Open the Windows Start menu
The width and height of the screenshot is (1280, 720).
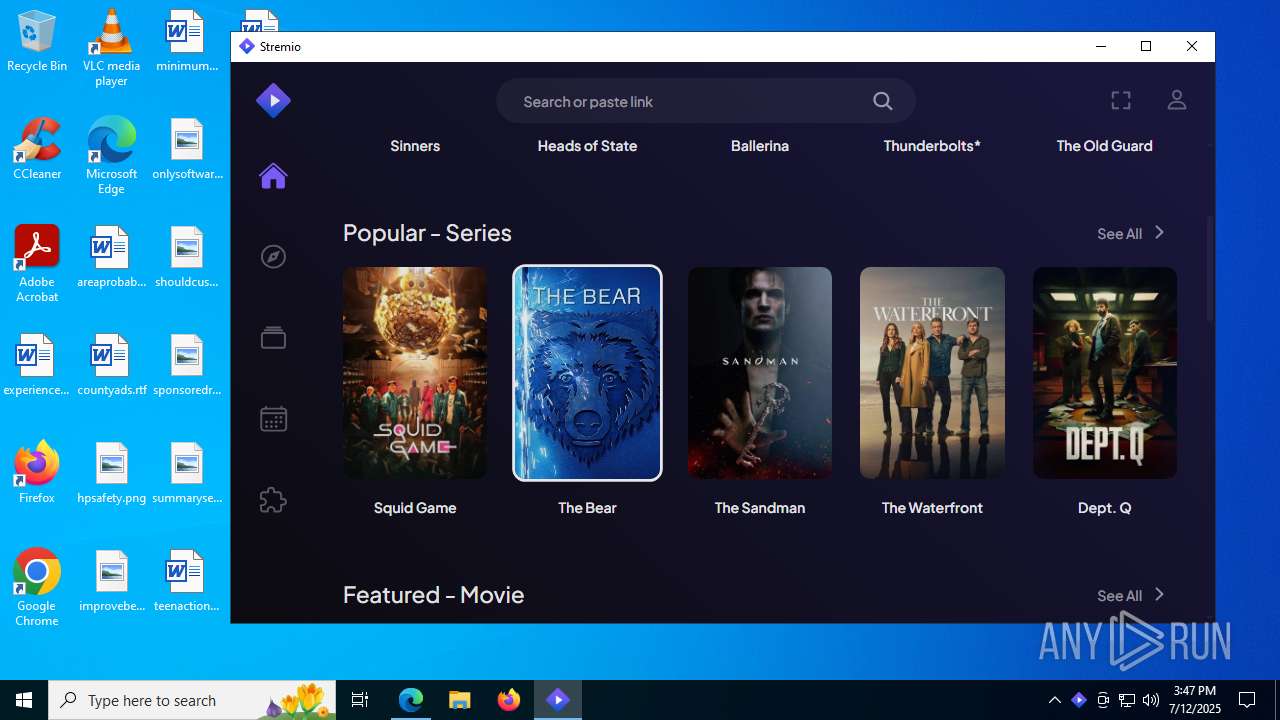[x=24, y=700]
